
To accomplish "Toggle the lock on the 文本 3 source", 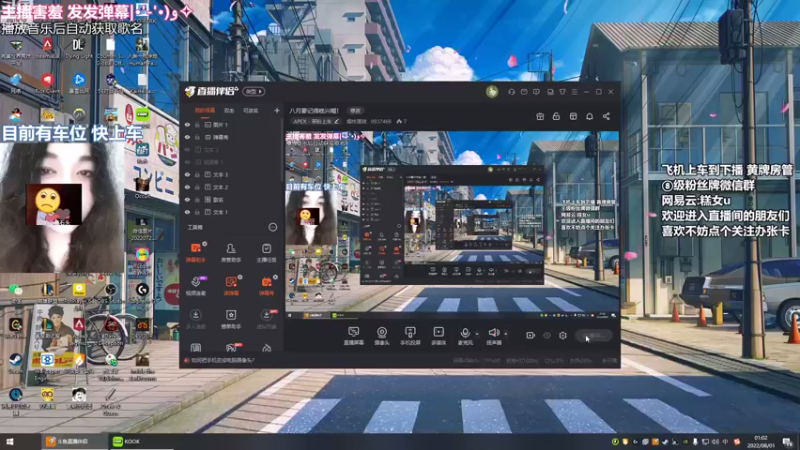I will [197, 174].
